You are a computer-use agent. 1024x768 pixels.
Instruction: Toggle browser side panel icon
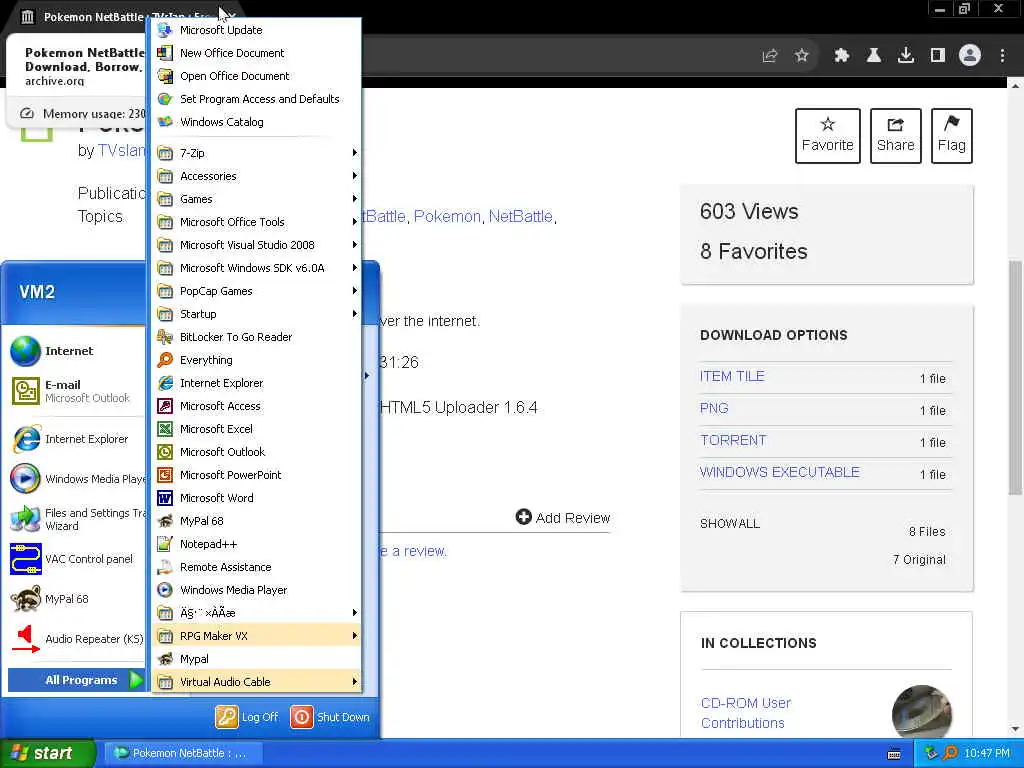(938, 56)
